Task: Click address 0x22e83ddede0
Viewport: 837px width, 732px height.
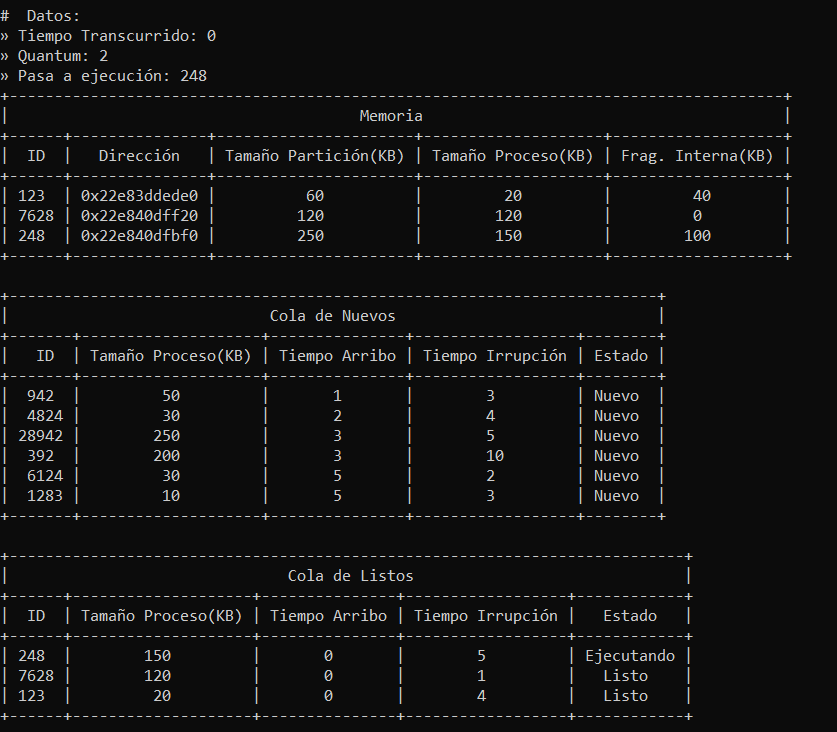Action: [x=139, y=196]
